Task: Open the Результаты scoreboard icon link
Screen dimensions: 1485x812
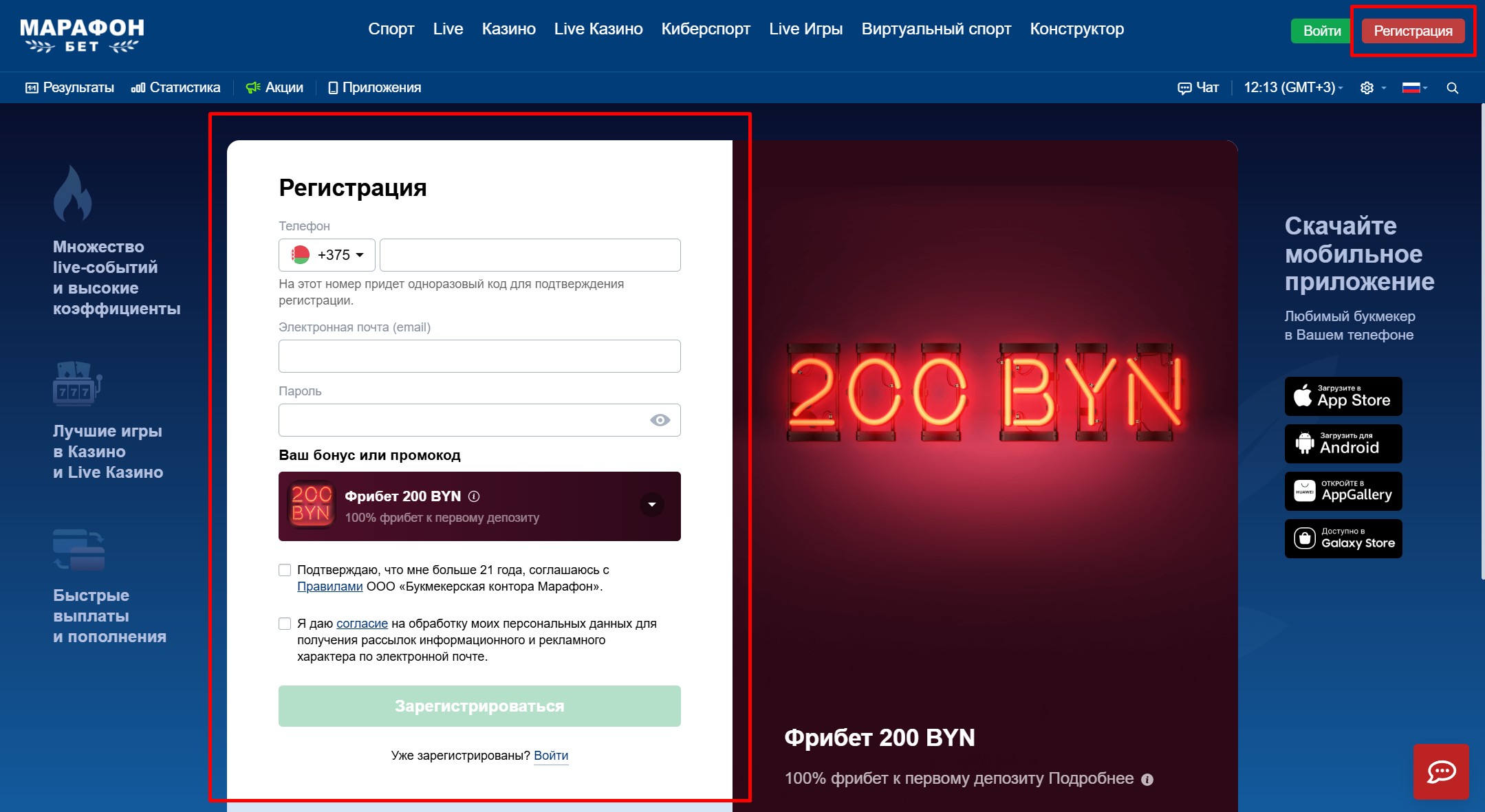Action: pyautogui.click(x=69, y=87)
